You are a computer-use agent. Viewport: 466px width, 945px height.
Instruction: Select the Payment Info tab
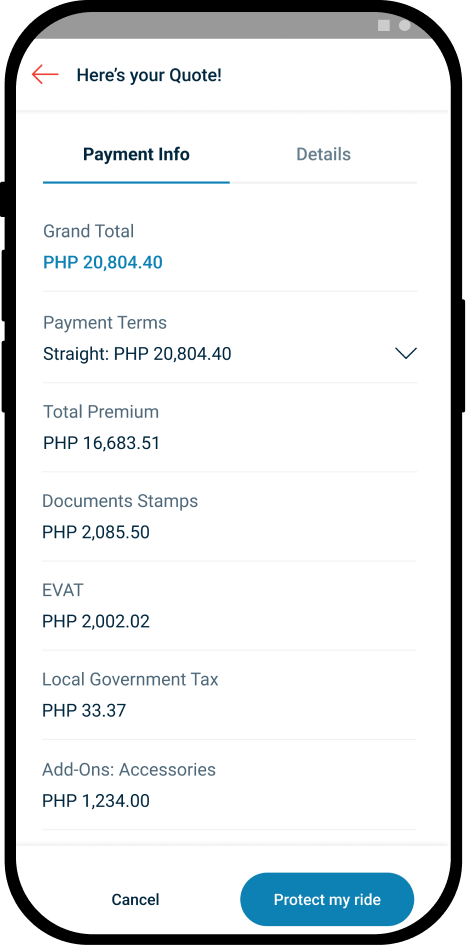tap(136, 154)
